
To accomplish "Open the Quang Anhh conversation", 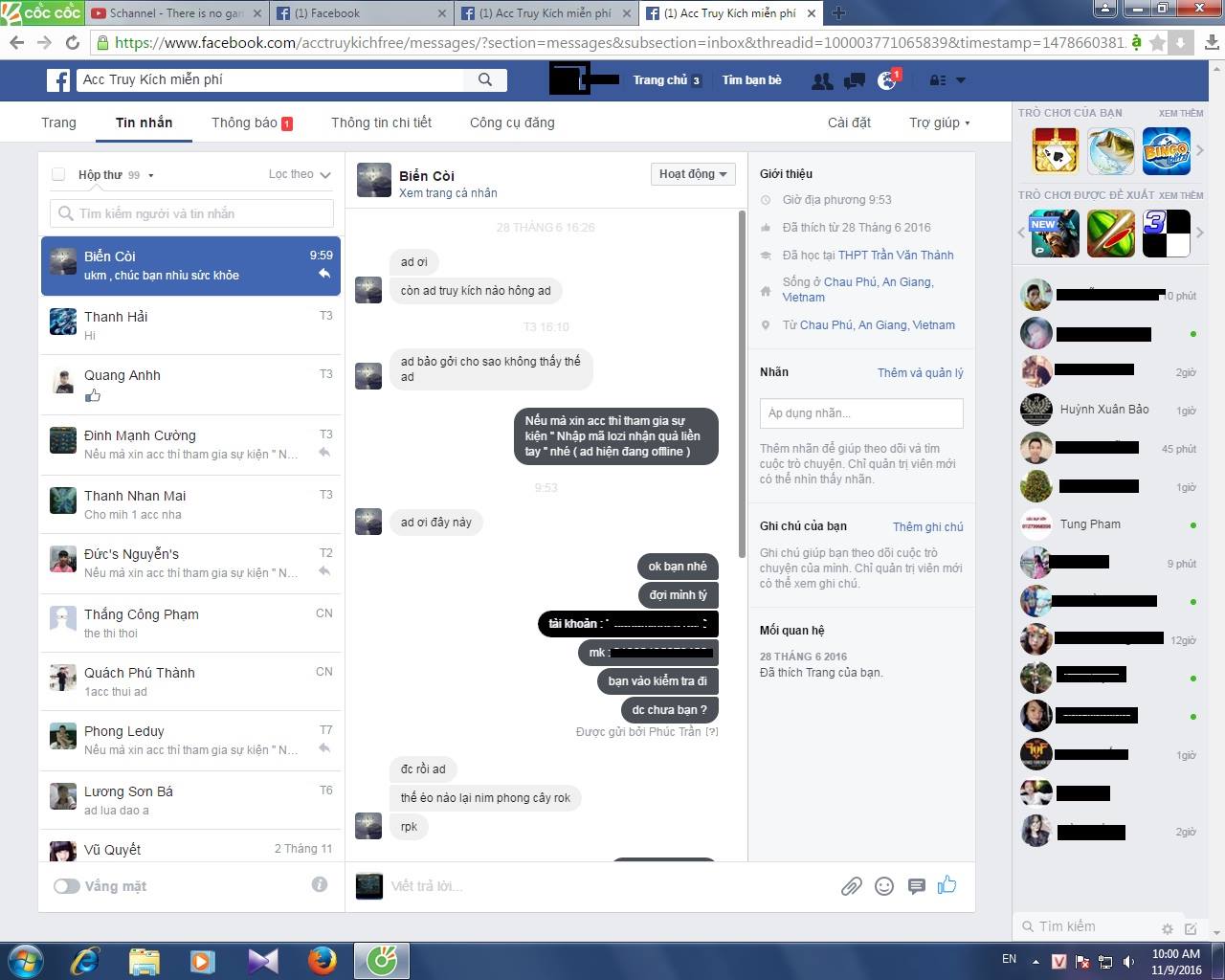I will (190, 385).
